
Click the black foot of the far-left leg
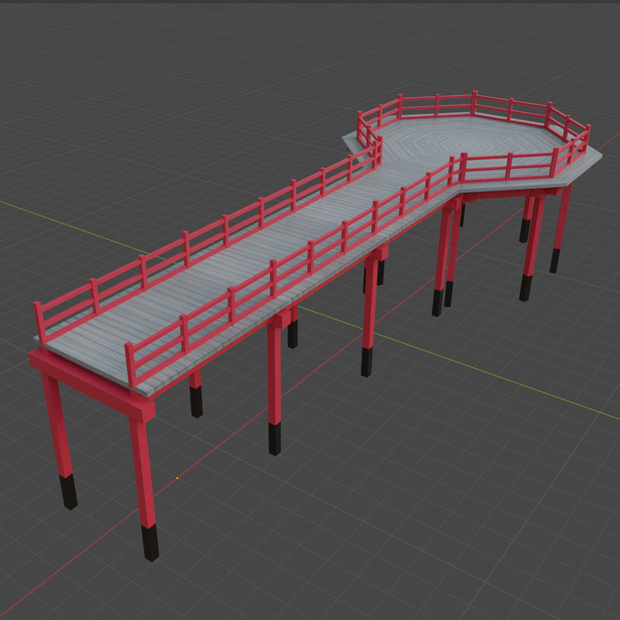pyautogui.click(x=69, y=492)
